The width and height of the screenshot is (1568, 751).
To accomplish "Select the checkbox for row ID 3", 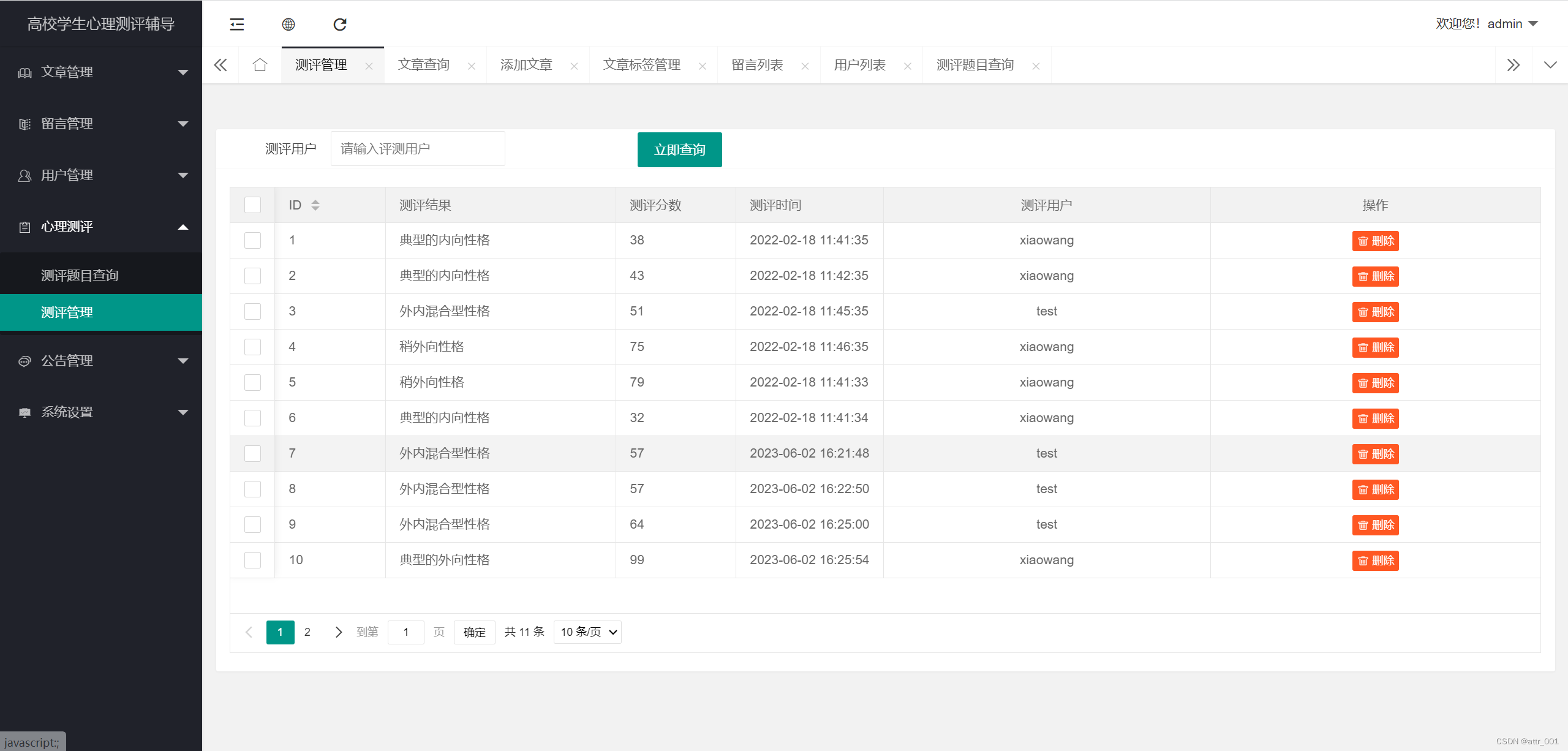I will (252, 311).
